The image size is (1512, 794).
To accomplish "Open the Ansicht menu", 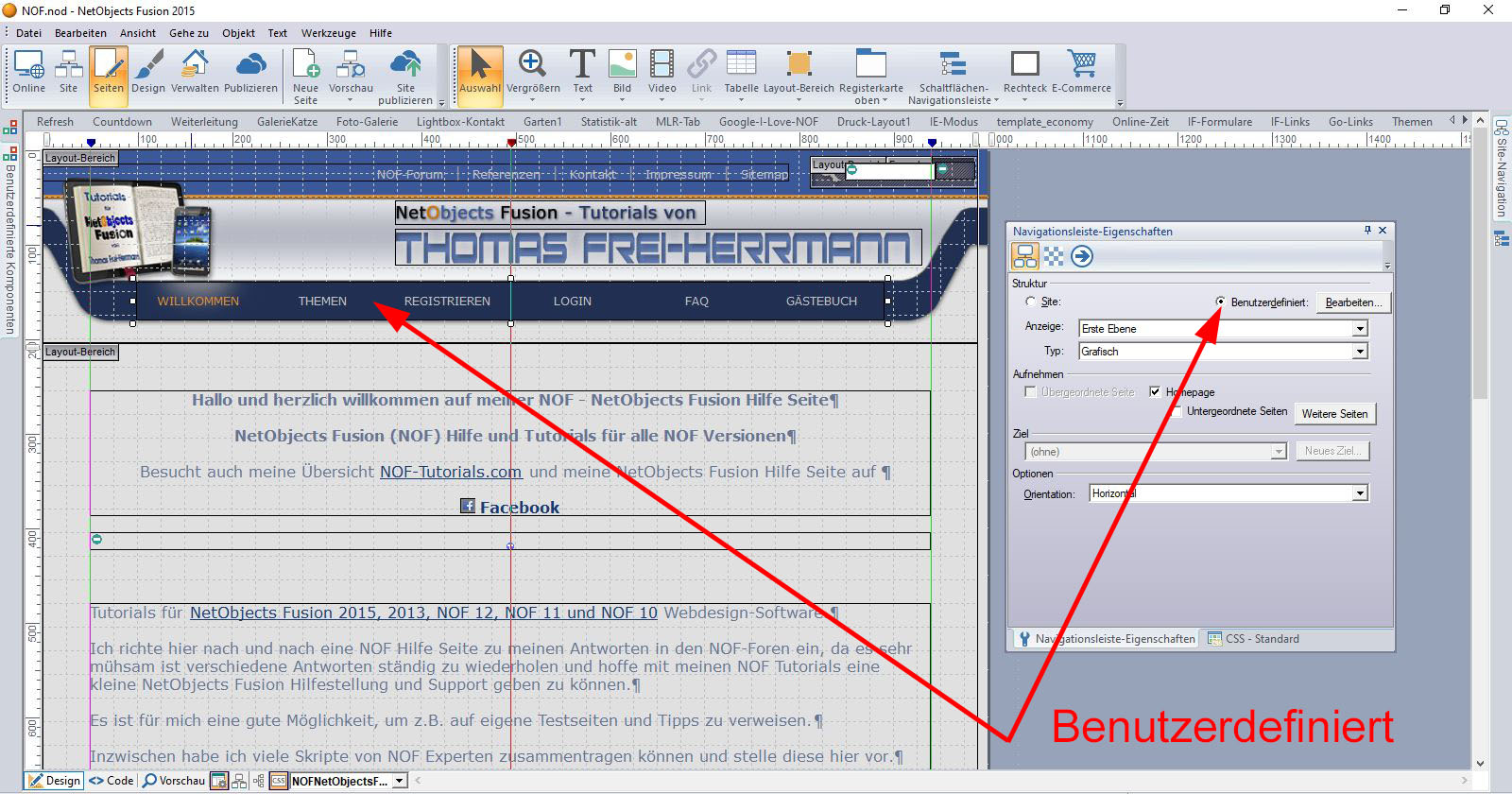I will coord(138,33).
